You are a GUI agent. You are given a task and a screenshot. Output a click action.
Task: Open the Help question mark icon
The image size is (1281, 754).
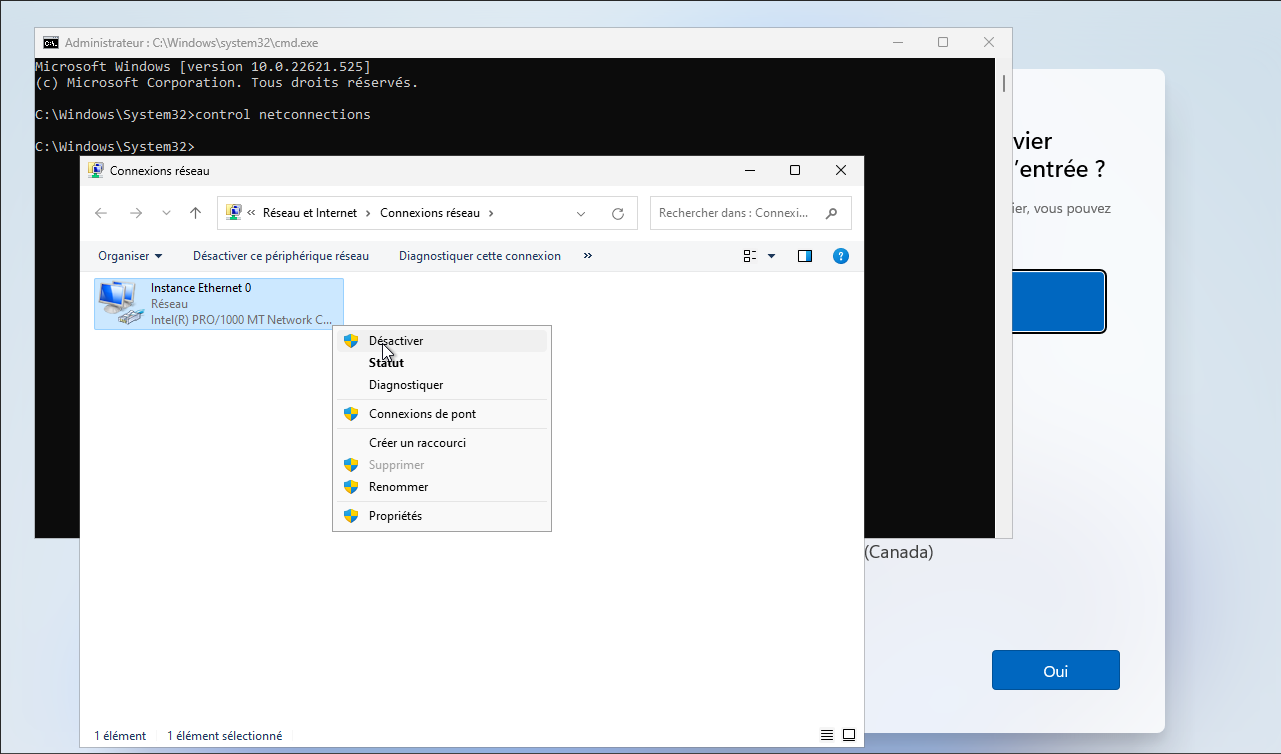click(x=841, y=255)
